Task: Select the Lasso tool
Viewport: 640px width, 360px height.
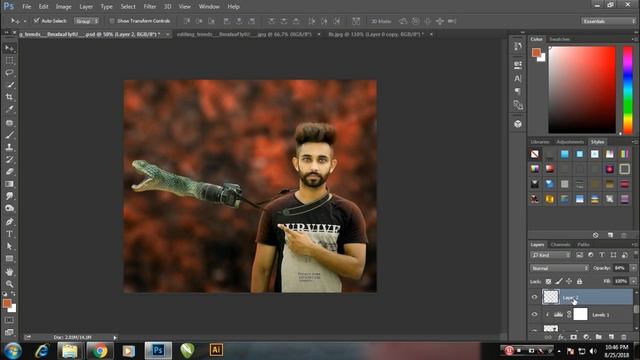Action: pos(9,73)
